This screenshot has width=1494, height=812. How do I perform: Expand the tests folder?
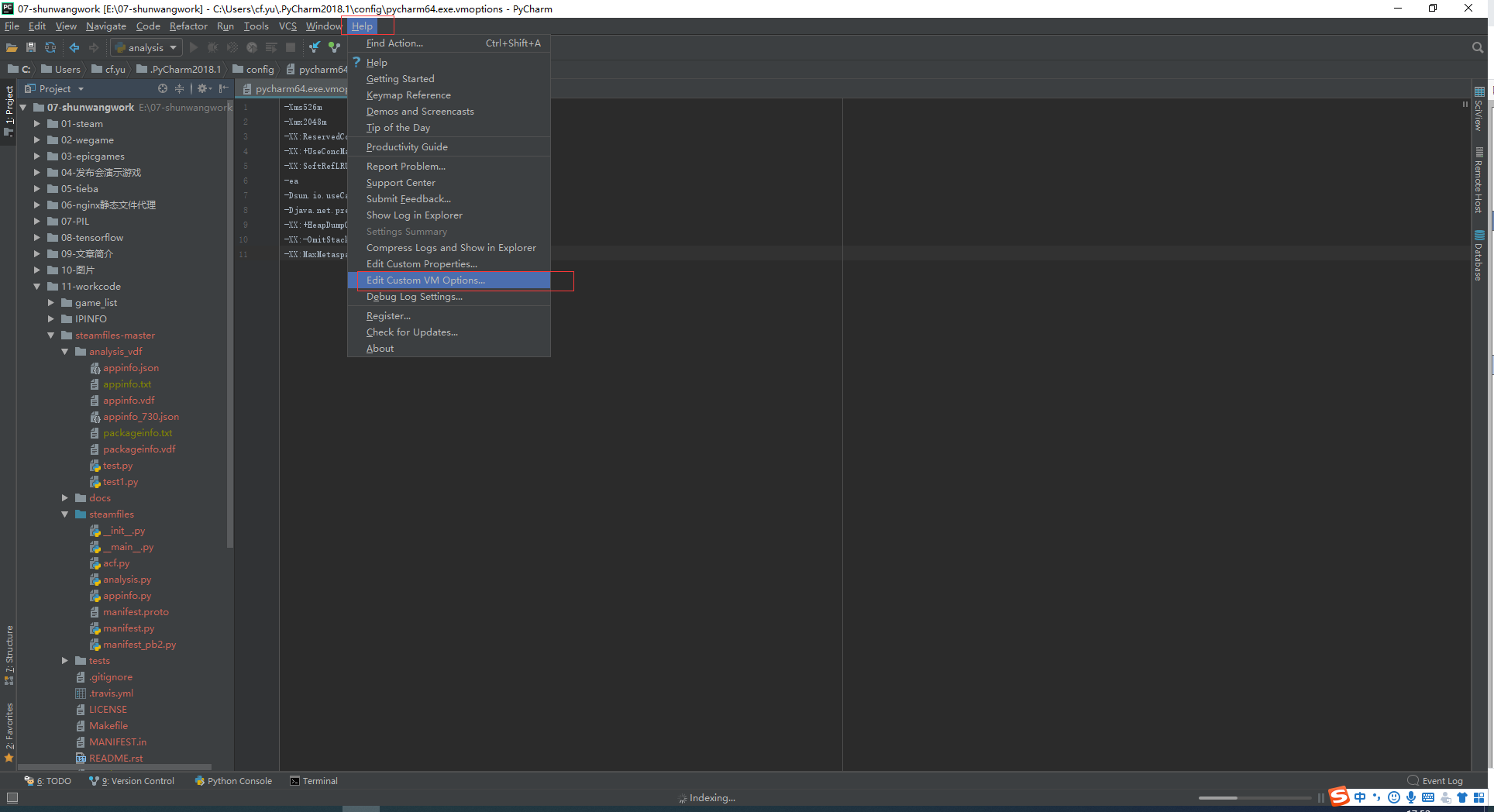tap(64, 661)
